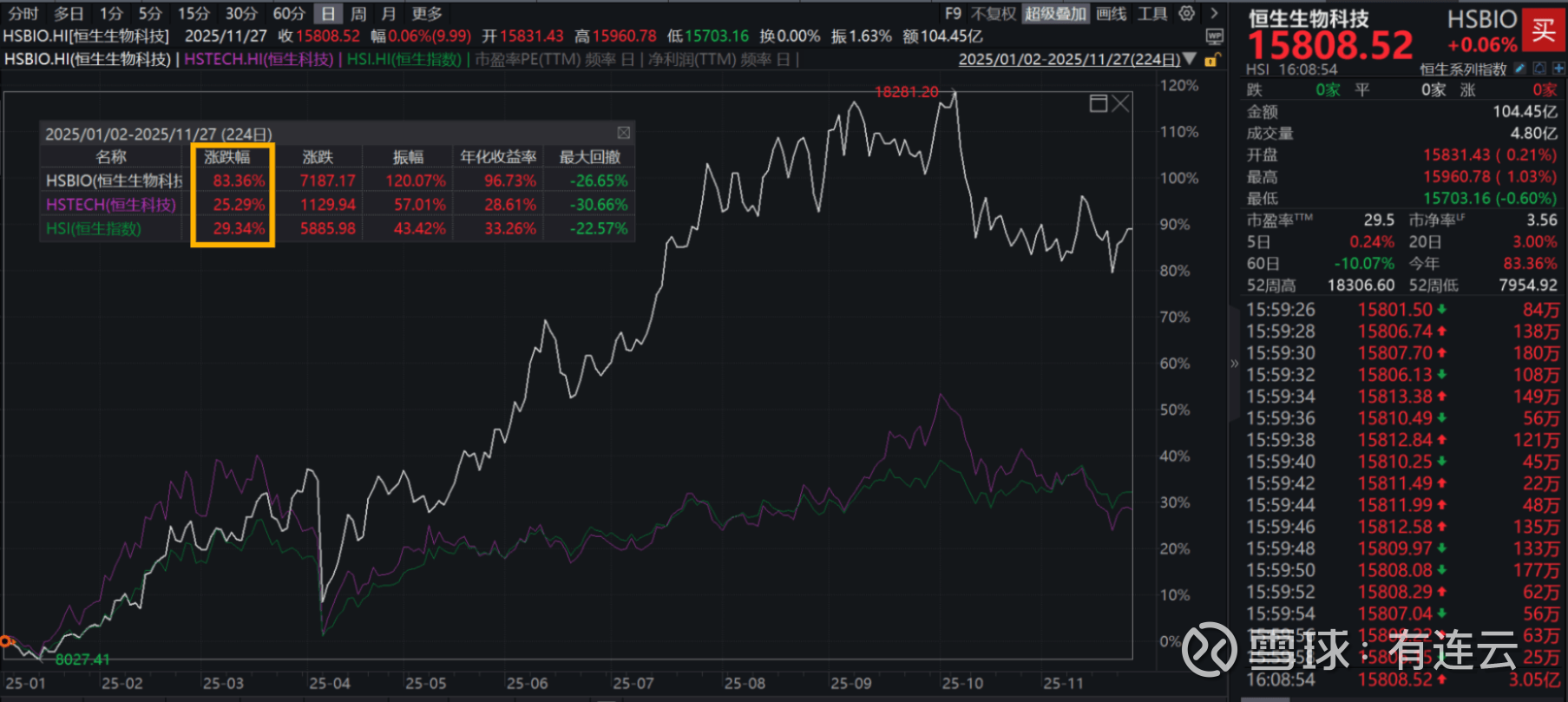Click the 涨跌幅 column header
1568x702 pixels.
pos(227,157)
